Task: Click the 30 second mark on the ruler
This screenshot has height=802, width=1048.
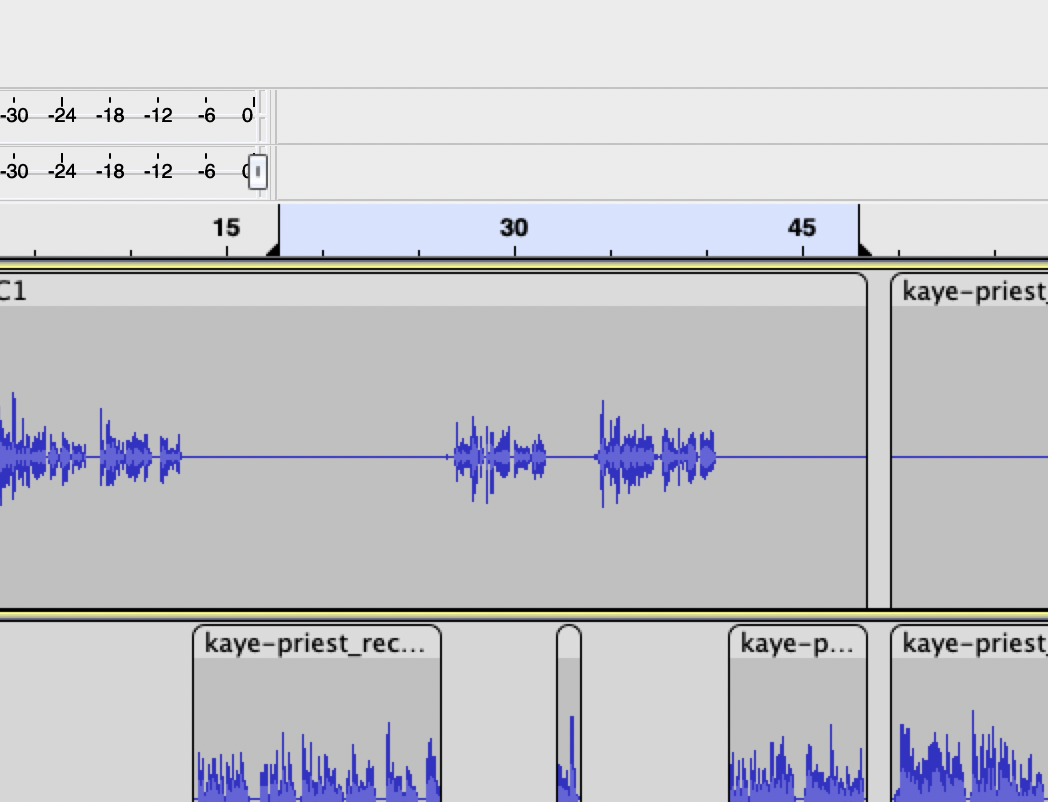Action: tap(514, 228)
